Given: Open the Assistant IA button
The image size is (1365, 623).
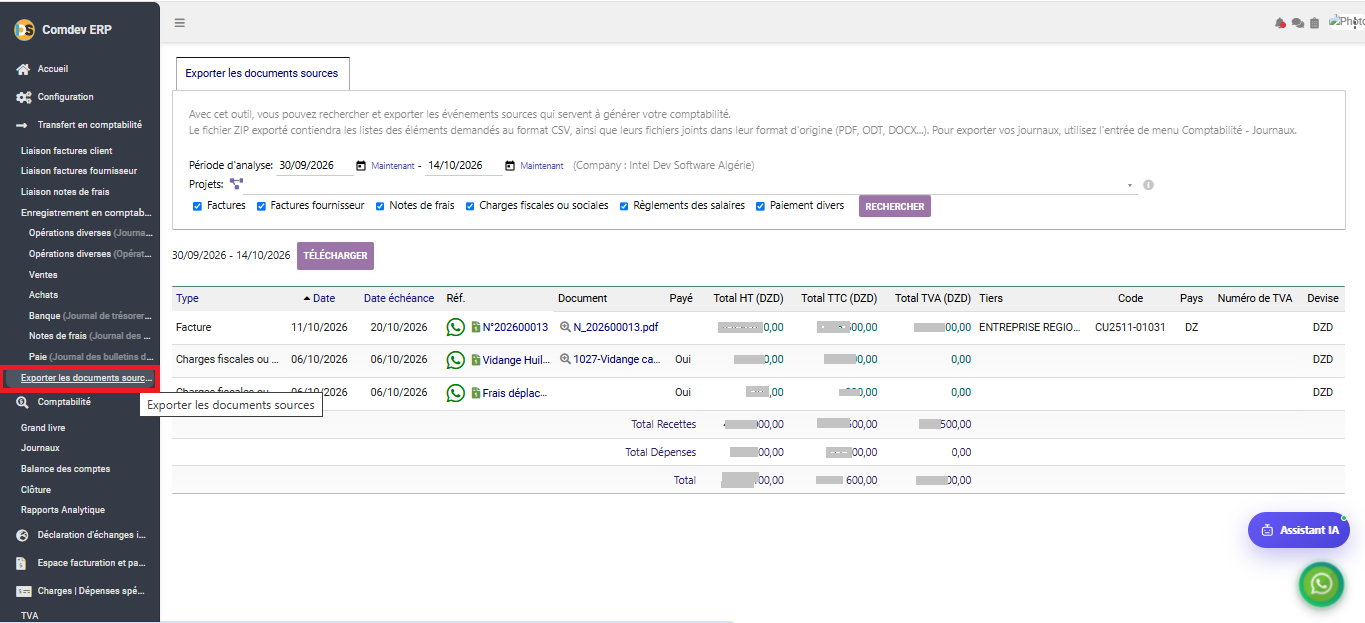Looking at the screenshot, I should 1298,530.
